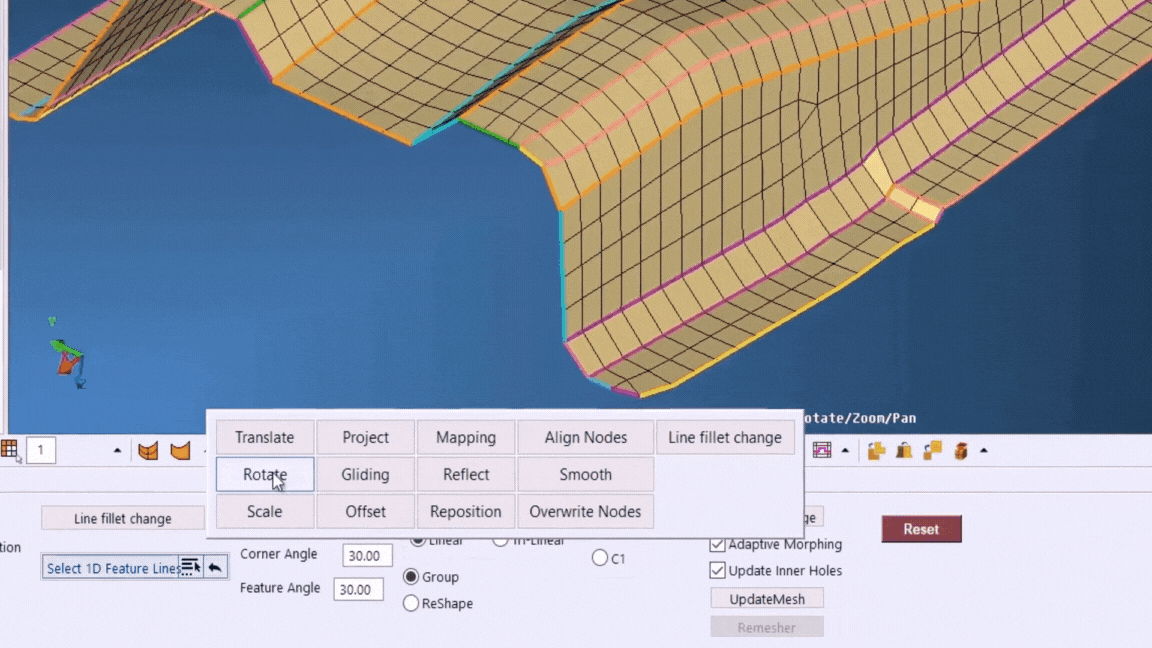This screenshot has height=648, width=1152.
Task: Click the pink framed mesh view icon
Action: (x=822, y=451)
